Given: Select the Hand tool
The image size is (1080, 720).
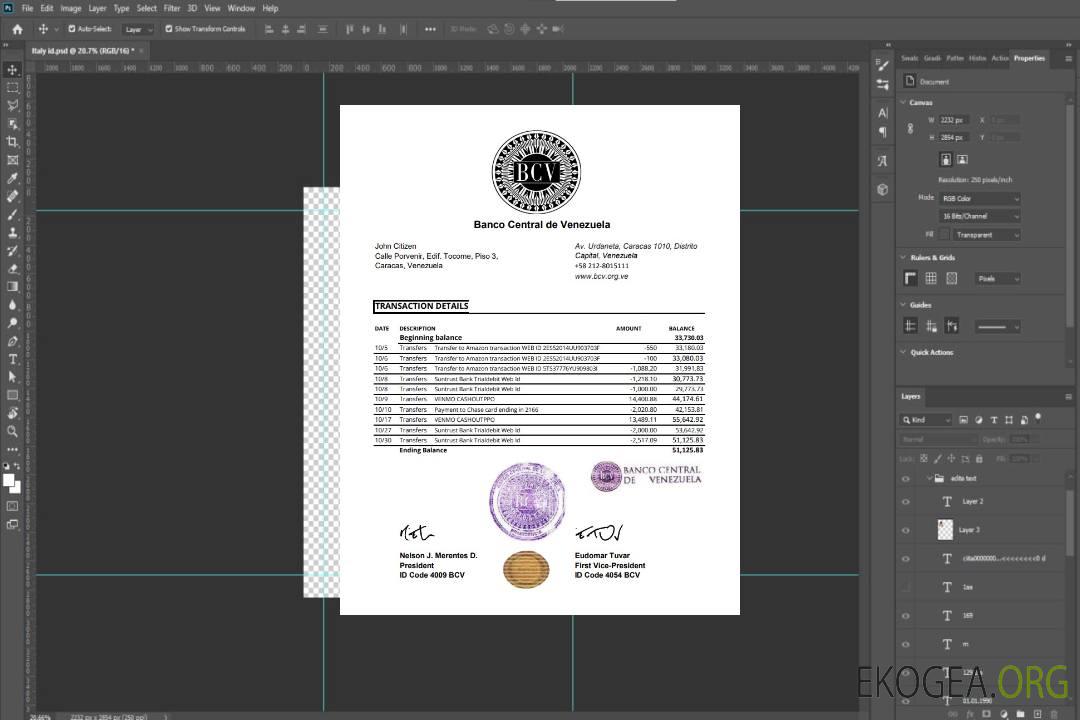Looking at the screenshot, I should [12, 413].
